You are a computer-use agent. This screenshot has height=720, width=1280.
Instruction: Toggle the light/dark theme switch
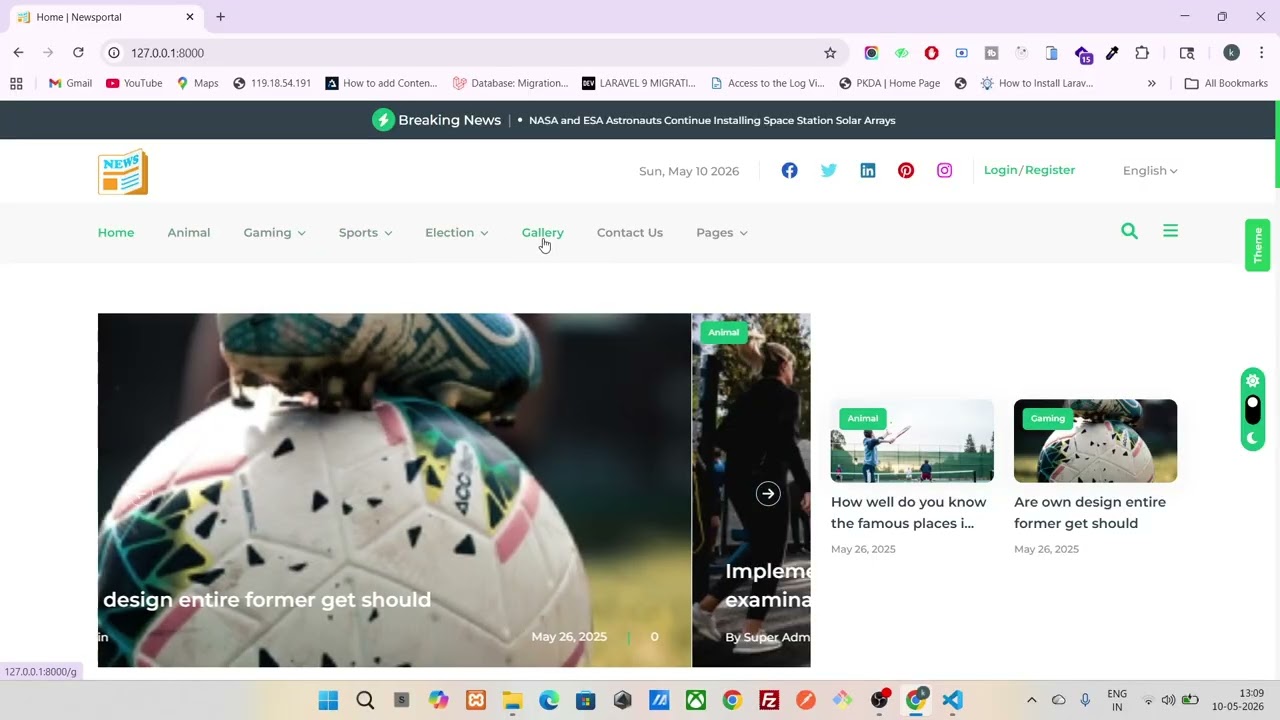1252,409
